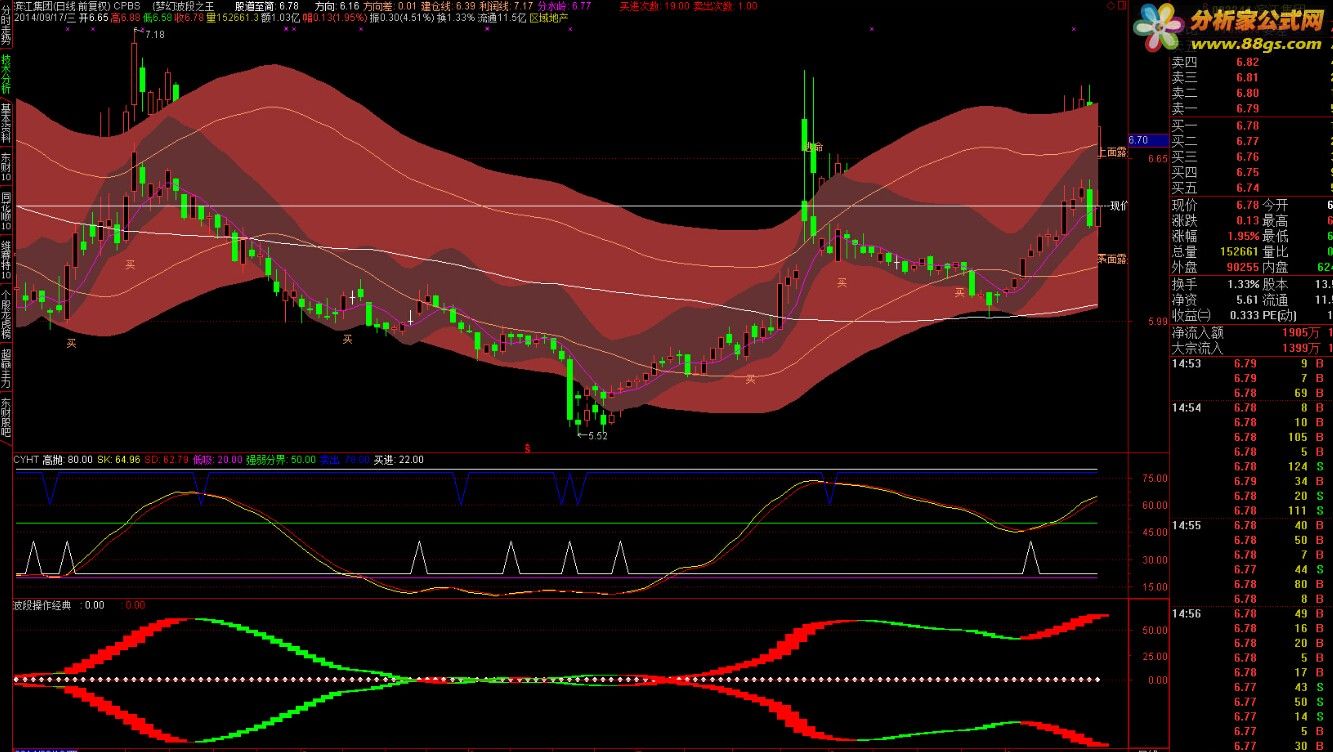
Task: Click the 上面露 label near the price axis
Action: point(1112,152)
